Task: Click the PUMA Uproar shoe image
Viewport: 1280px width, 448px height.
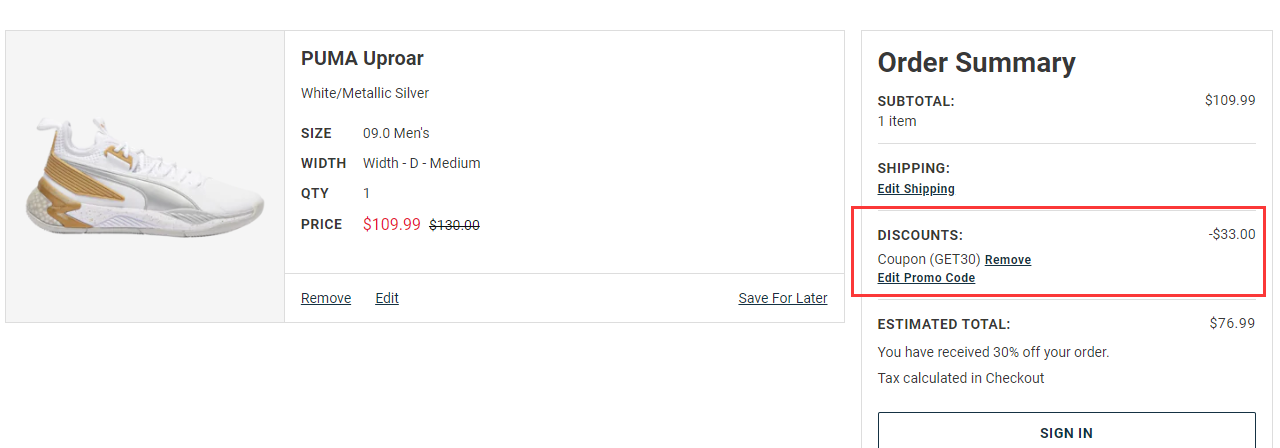Action: (146, 178)
